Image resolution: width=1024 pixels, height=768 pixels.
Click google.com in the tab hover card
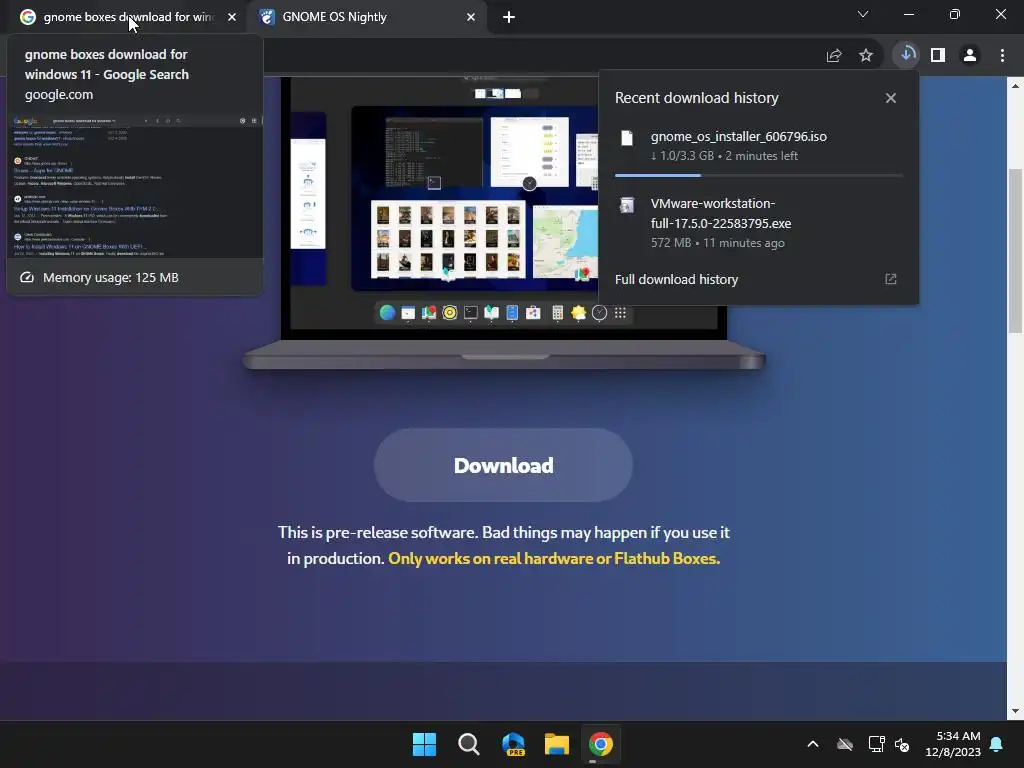click(x=59, y=95)
